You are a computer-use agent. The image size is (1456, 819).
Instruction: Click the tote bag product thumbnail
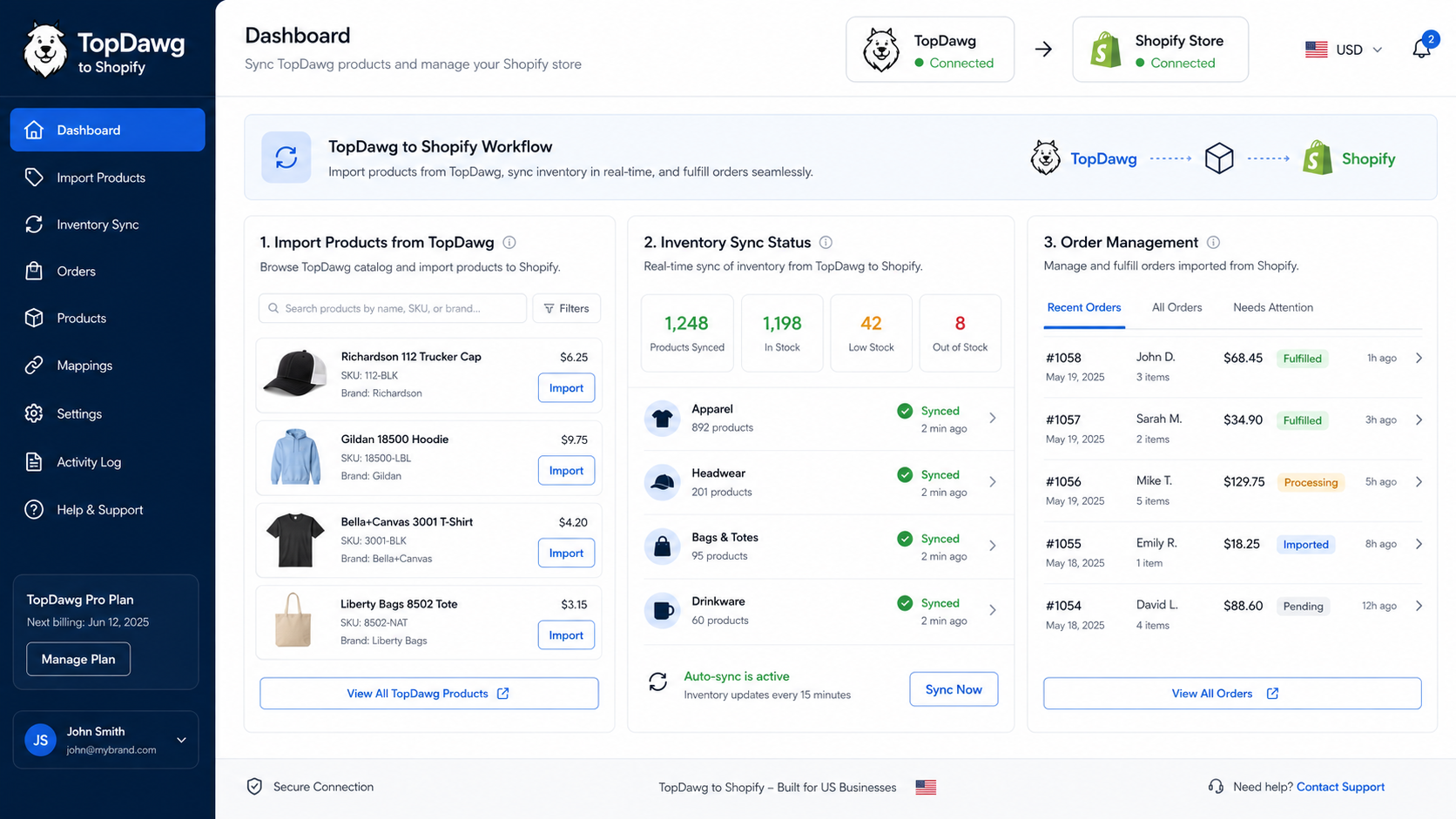(293, 620)
